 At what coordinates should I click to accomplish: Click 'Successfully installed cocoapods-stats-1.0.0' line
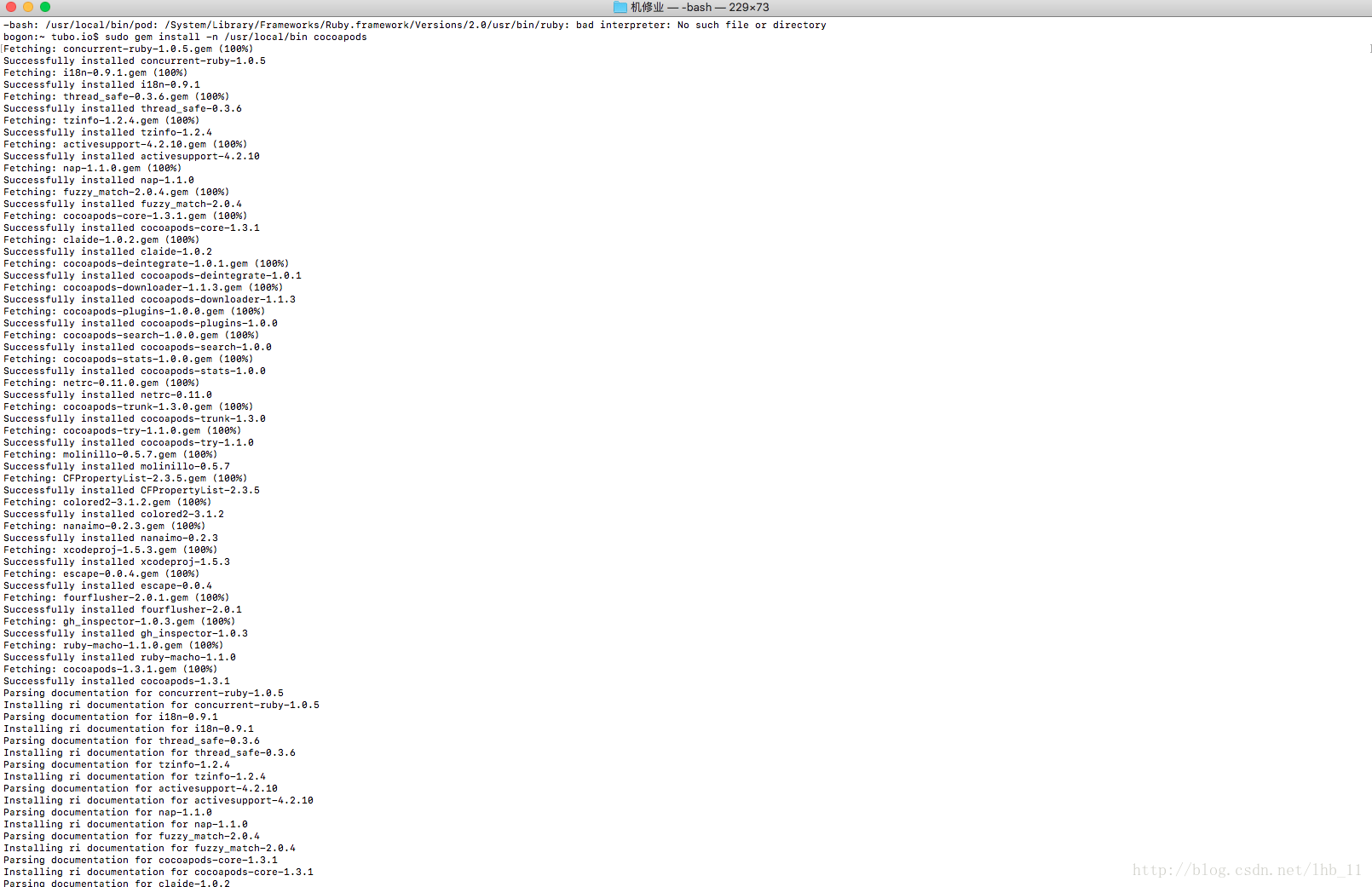135,371
